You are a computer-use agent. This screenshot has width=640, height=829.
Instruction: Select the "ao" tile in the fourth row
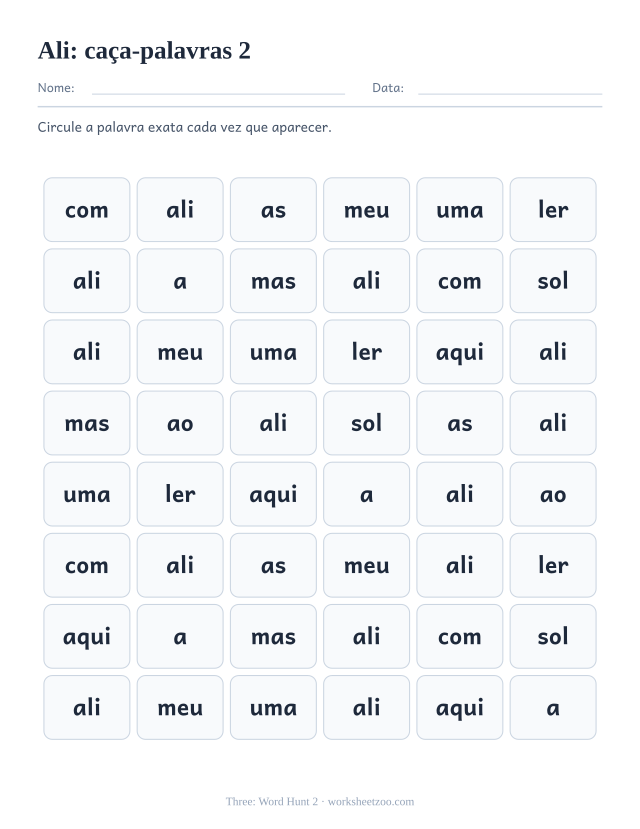(x=180, y=423)
